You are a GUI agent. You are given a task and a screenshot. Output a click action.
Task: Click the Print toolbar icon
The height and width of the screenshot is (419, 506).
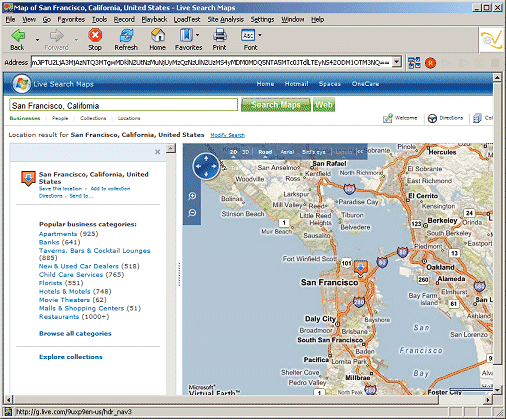pyautogui.click(x=220, y=35)
